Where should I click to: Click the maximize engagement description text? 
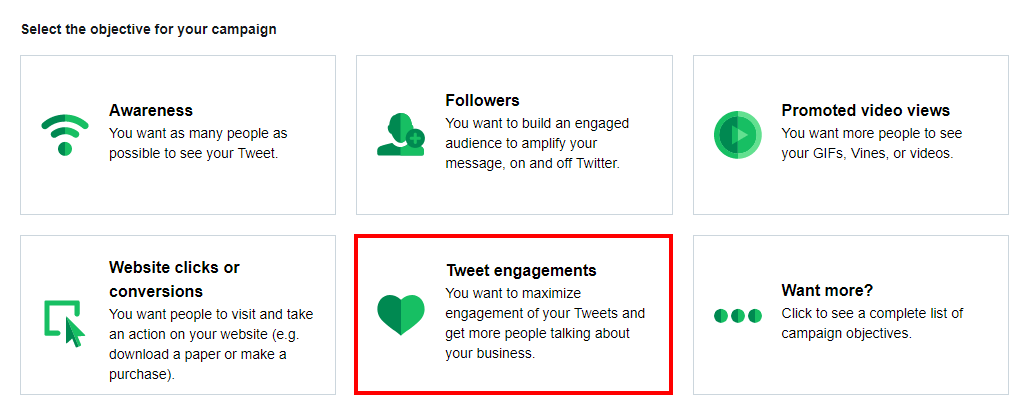(x=545, y=323)
